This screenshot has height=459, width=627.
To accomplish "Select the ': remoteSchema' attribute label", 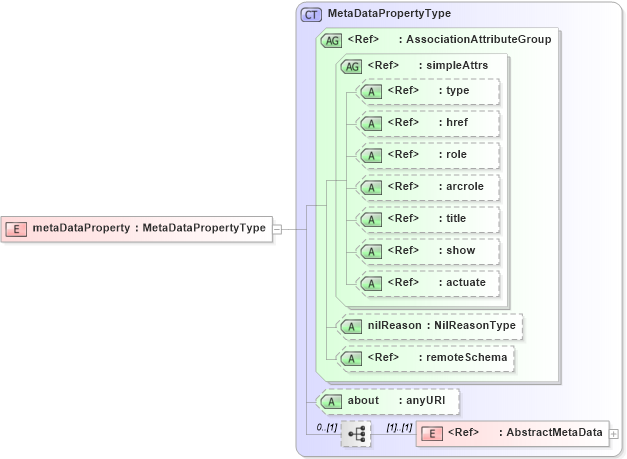I will (463, 357).
